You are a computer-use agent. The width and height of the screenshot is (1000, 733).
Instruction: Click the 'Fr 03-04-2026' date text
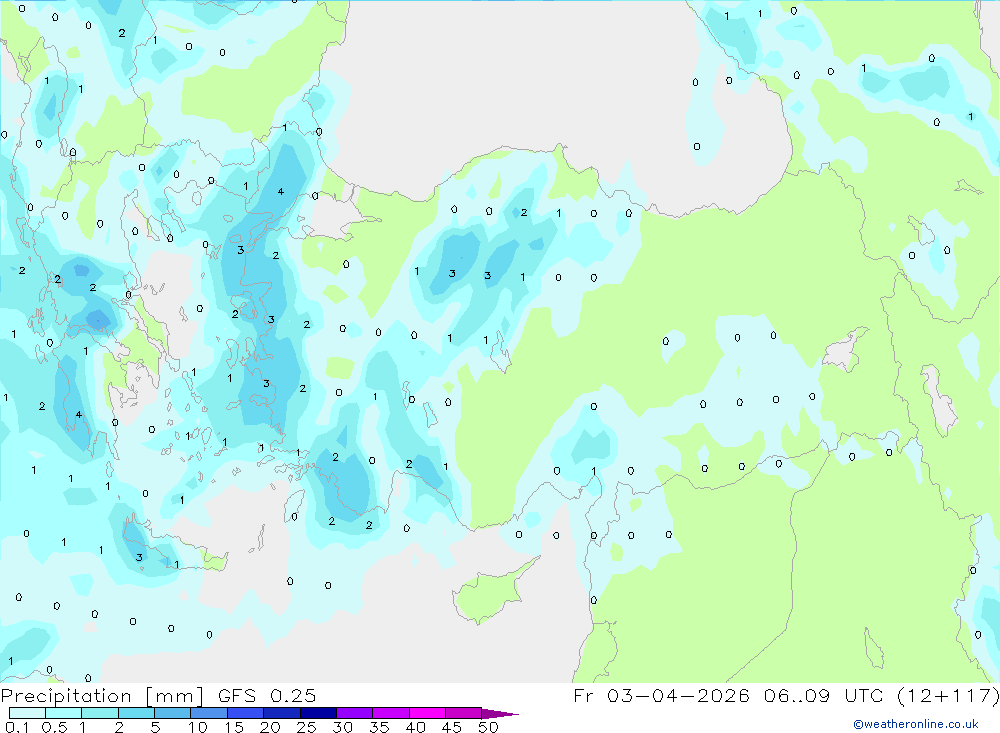pyautogui.click(x=661, y=695)
